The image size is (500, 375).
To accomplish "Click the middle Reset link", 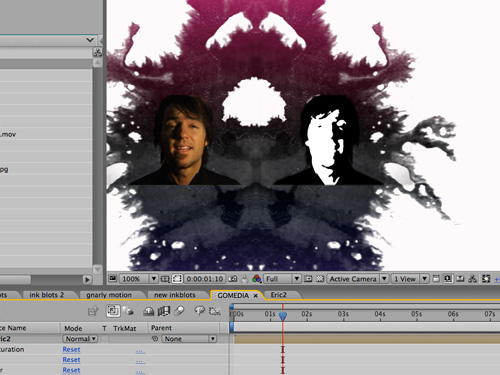I will [71, 360].
